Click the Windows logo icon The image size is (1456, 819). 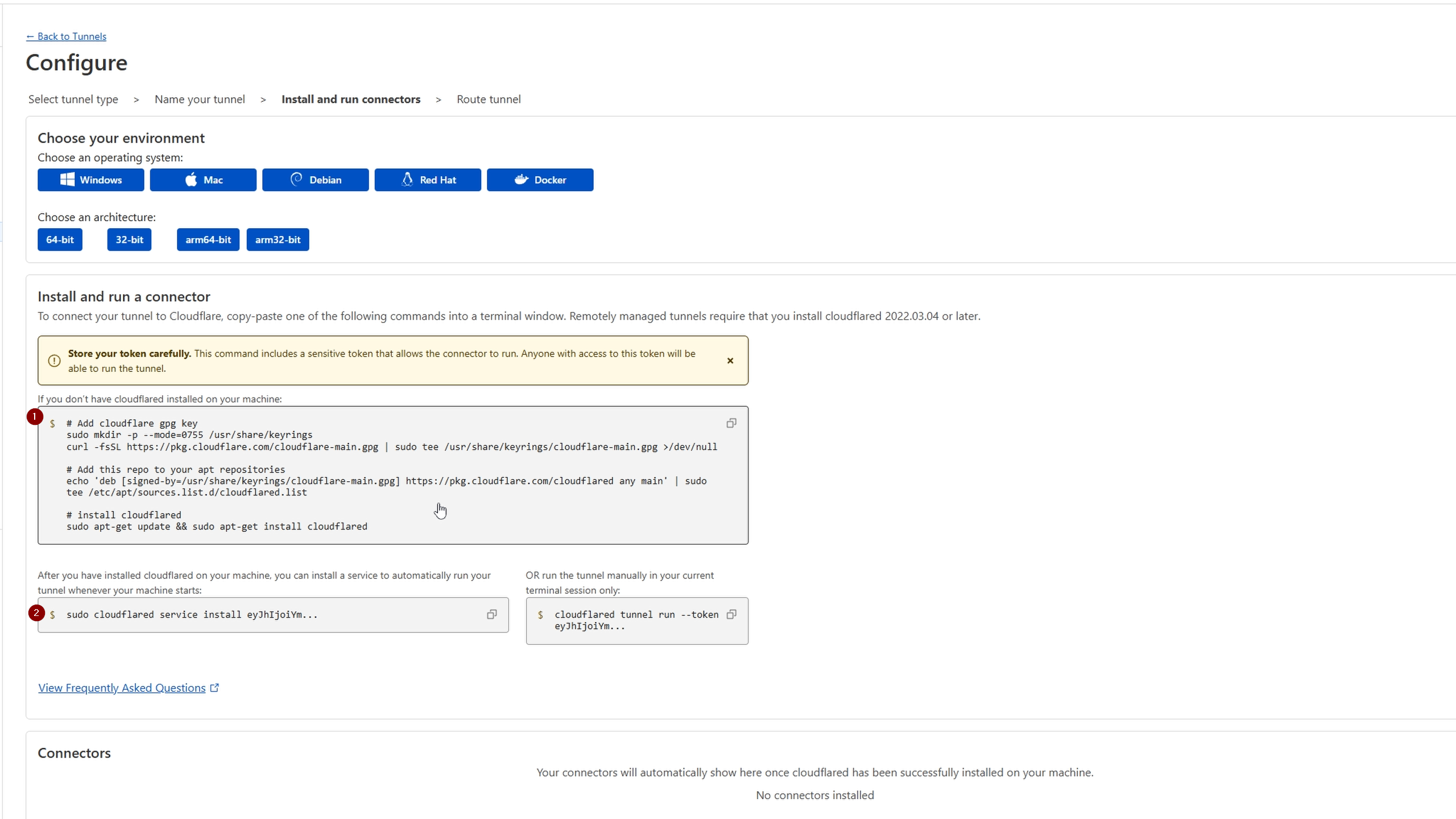point(67,180)
